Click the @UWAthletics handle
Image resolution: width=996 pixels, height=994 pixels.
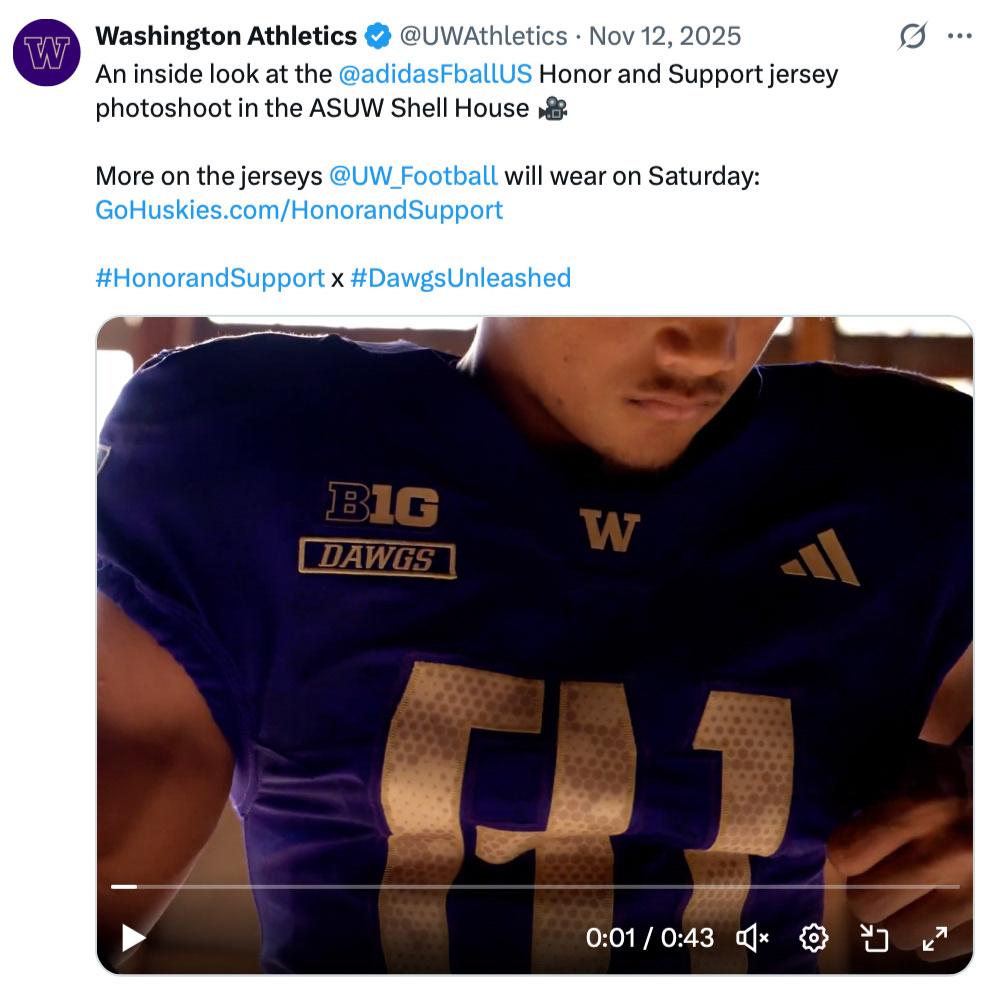[483, 37]
